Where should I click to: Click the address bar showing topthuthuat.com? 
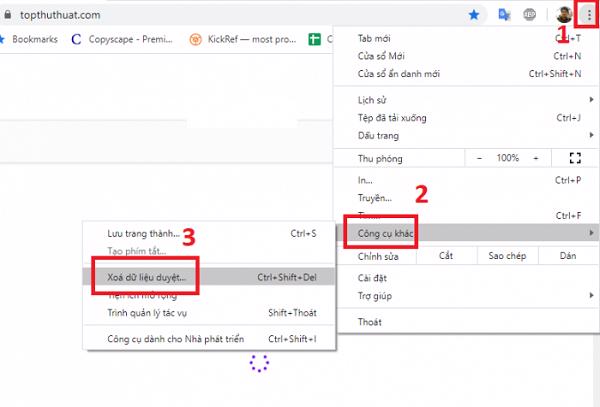click(200, 15)
